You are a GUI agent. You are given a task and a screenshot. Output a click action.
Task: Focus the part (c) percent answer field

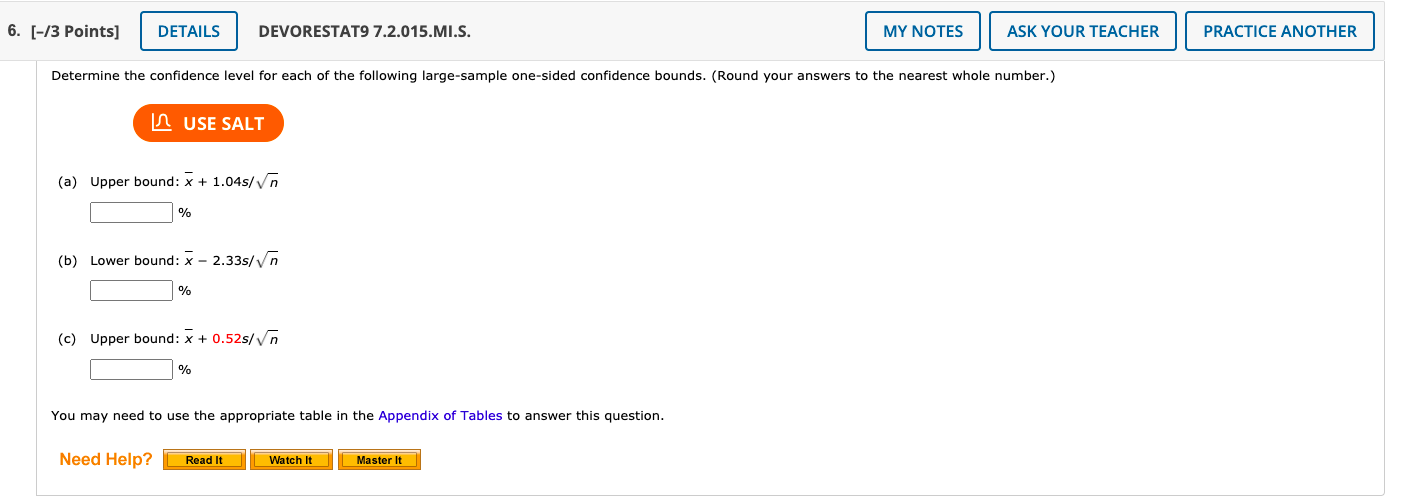tap(132, 369)
